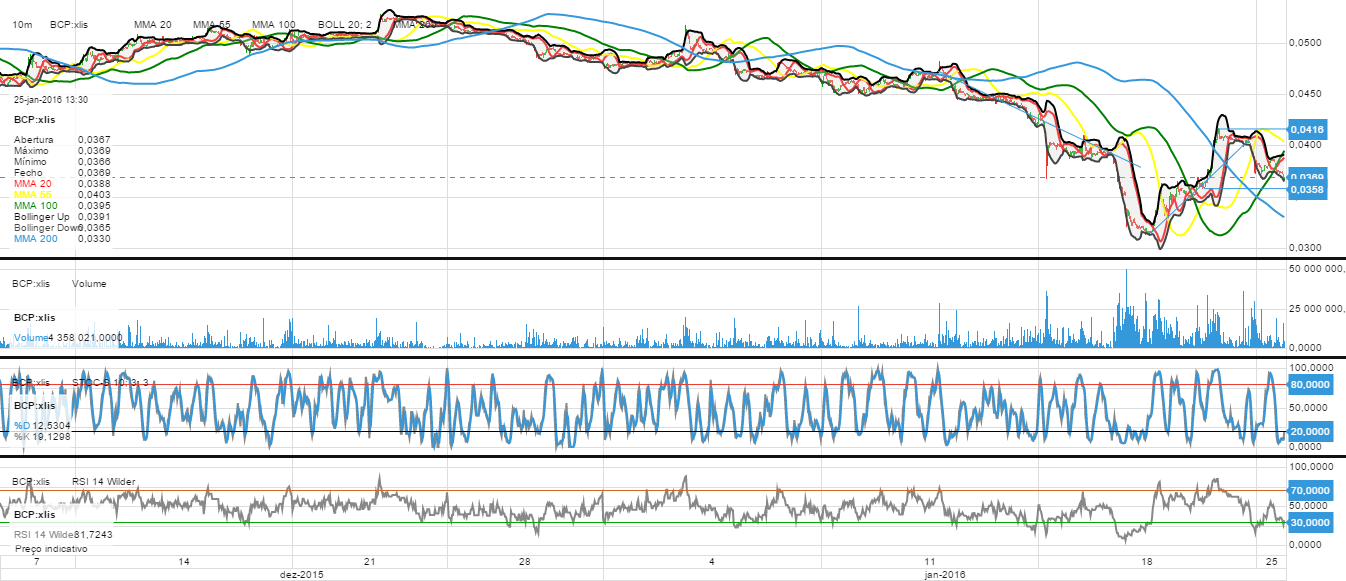Open the STOC-S 10; 3; 3 indicator label

pyautogui.click(x=110, y=382)
